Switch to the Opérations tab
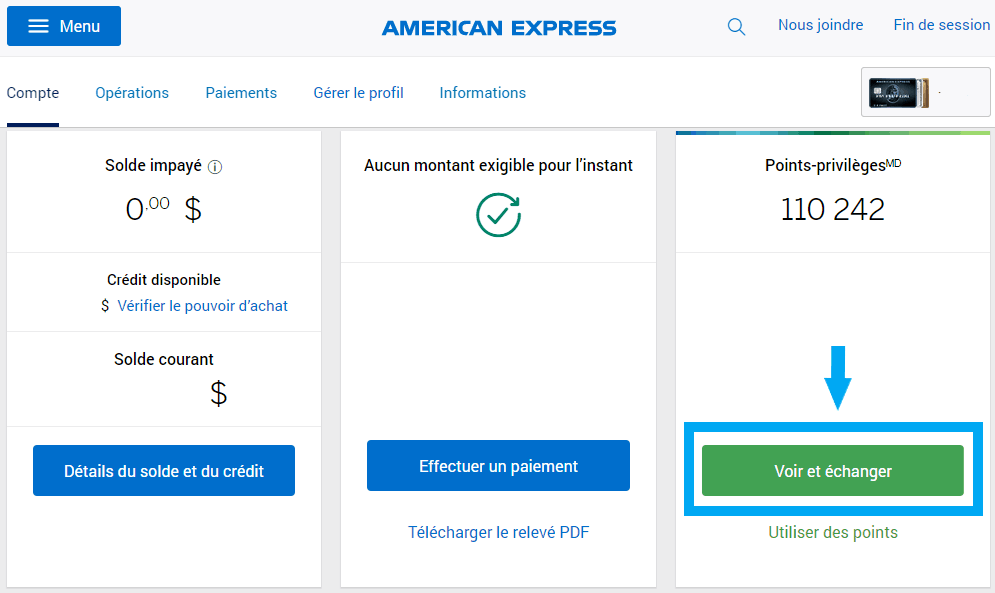 [x=131, y=92]
